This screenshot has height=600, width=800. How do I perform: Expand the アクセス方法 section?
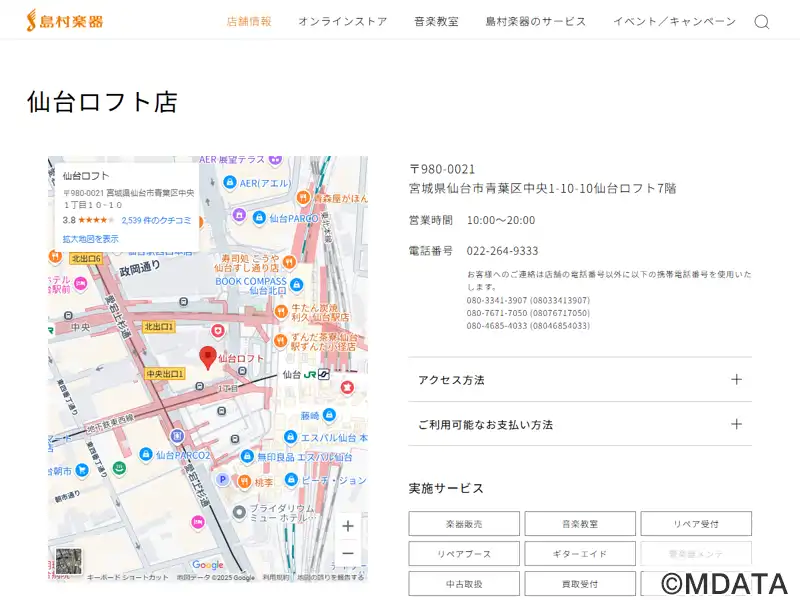(x=580, y=380)
